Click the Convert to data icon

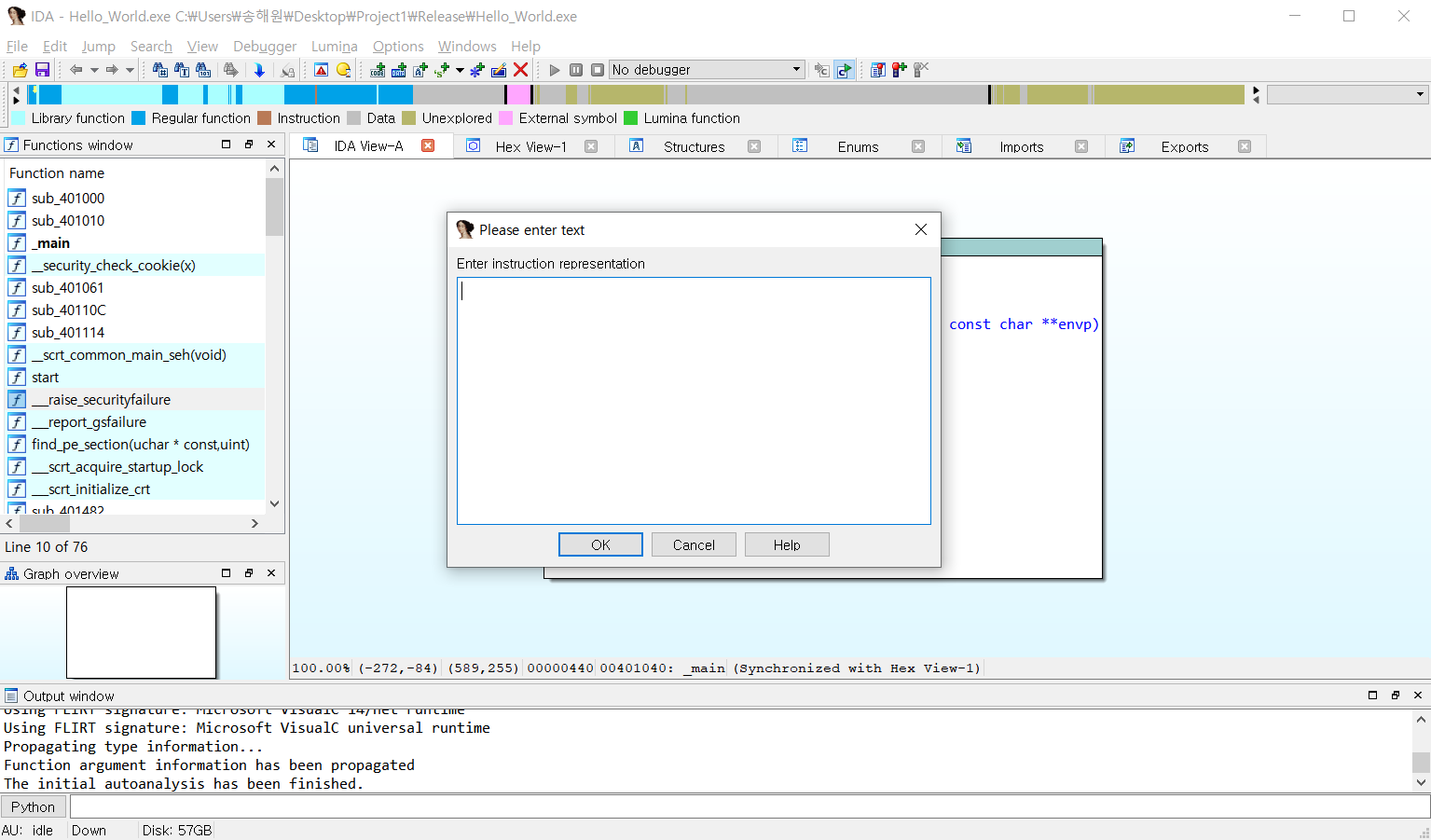click(x=399, y=70)
